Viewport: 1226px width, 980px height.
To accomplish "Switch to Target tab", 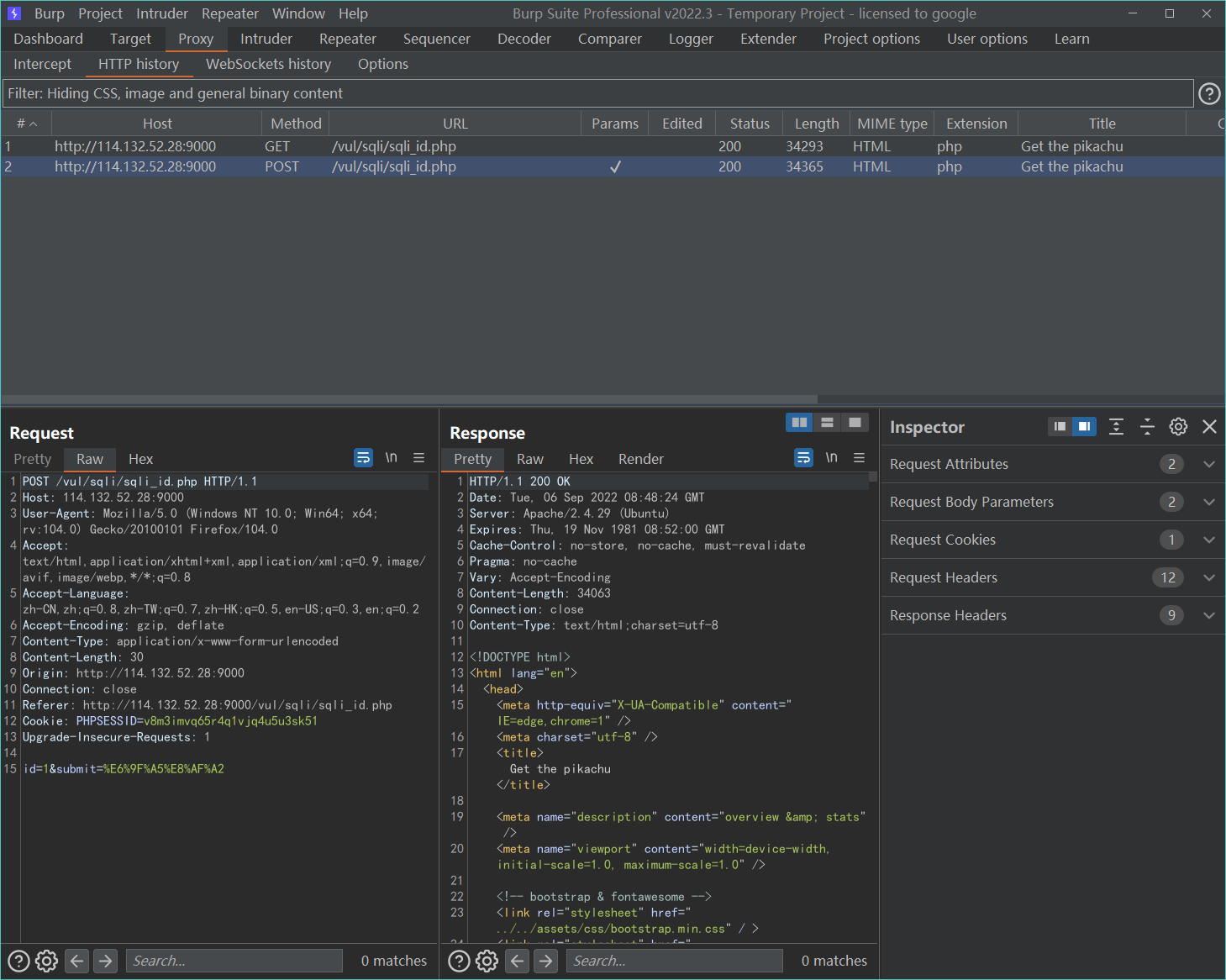I will coord(130,39).
